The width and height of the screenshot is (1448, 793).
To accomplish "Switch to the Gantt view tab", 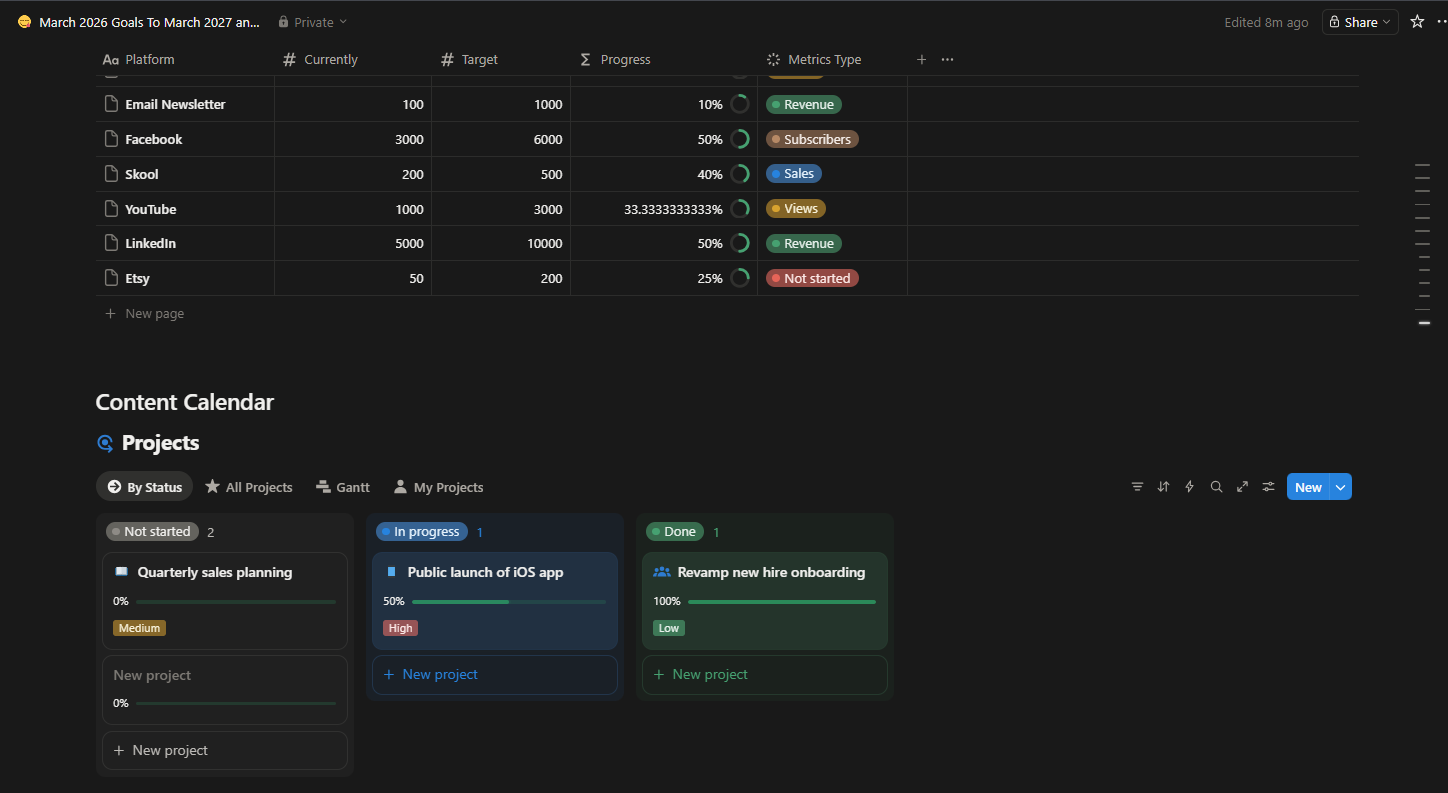I will pos(343,487).
